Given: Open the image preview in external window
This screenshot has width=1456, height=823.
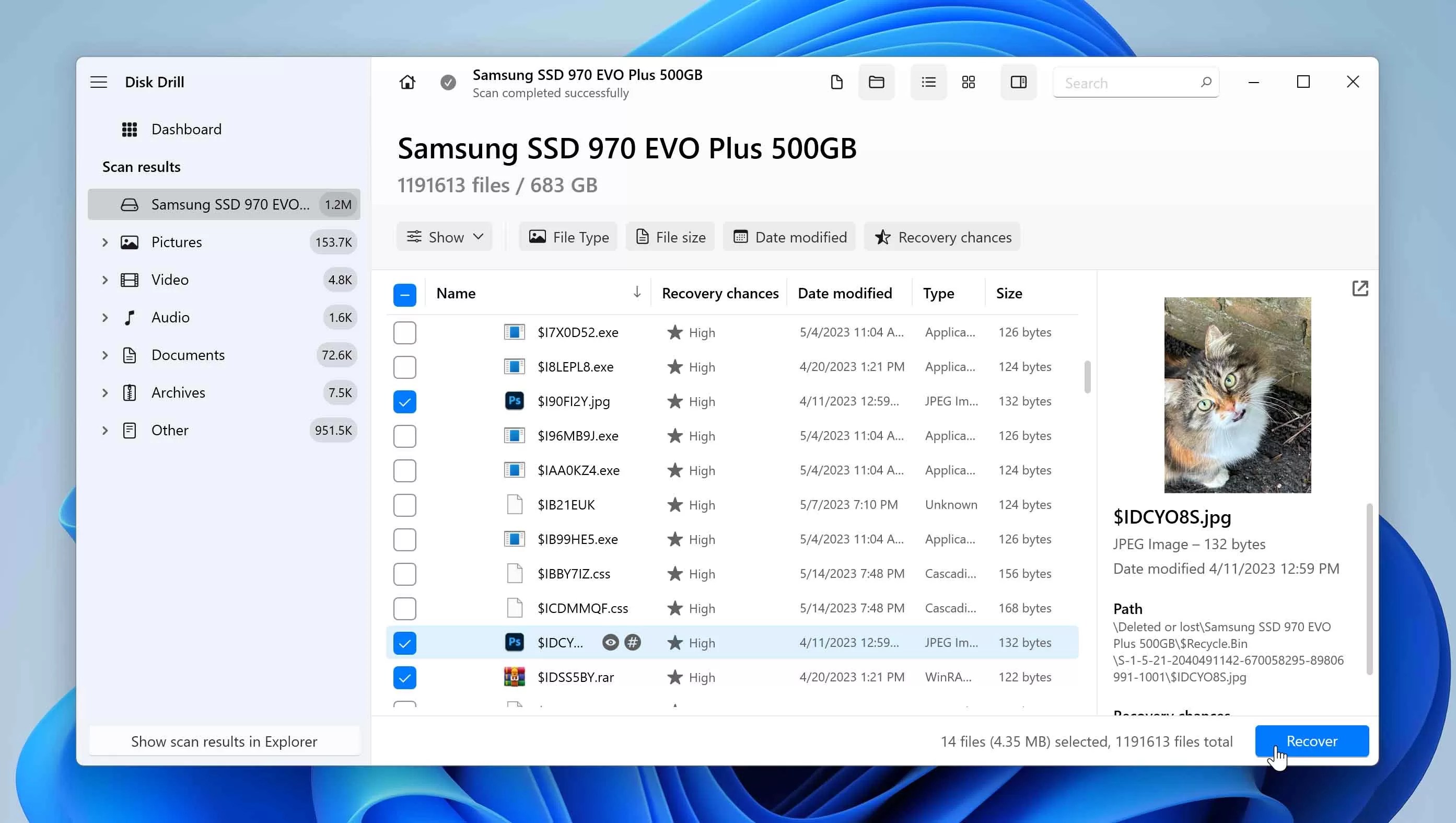Looking at the screenshot, I should click(1360, 288).
